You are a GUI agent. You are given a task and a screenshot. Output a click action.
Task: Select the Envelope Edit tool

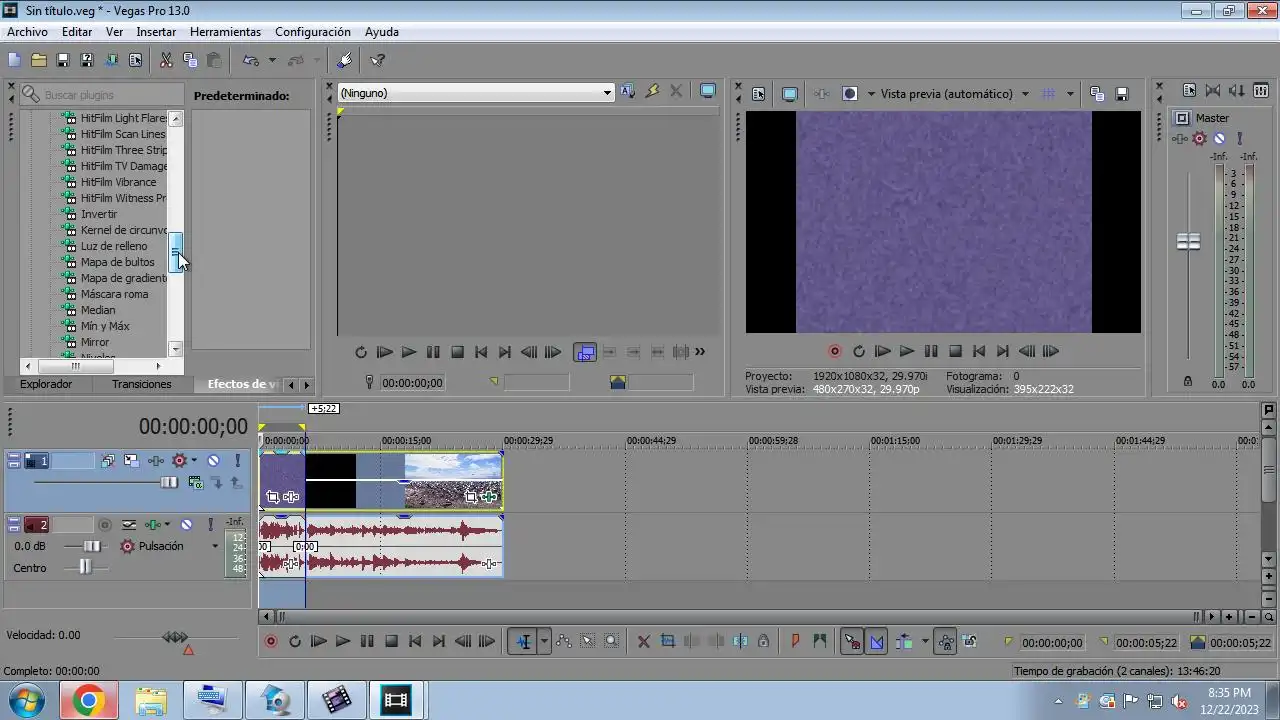point(563,642)
